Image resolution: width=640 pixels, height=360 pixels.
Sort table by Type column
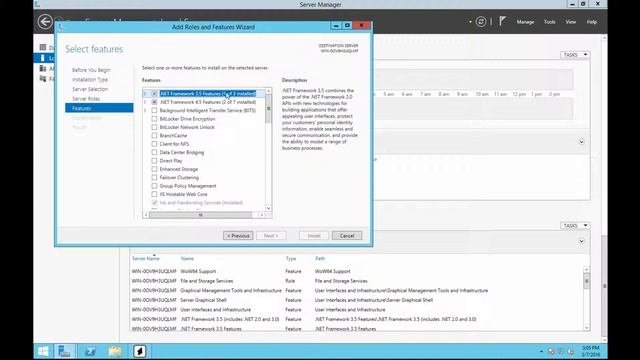click(x=291, y=258)
